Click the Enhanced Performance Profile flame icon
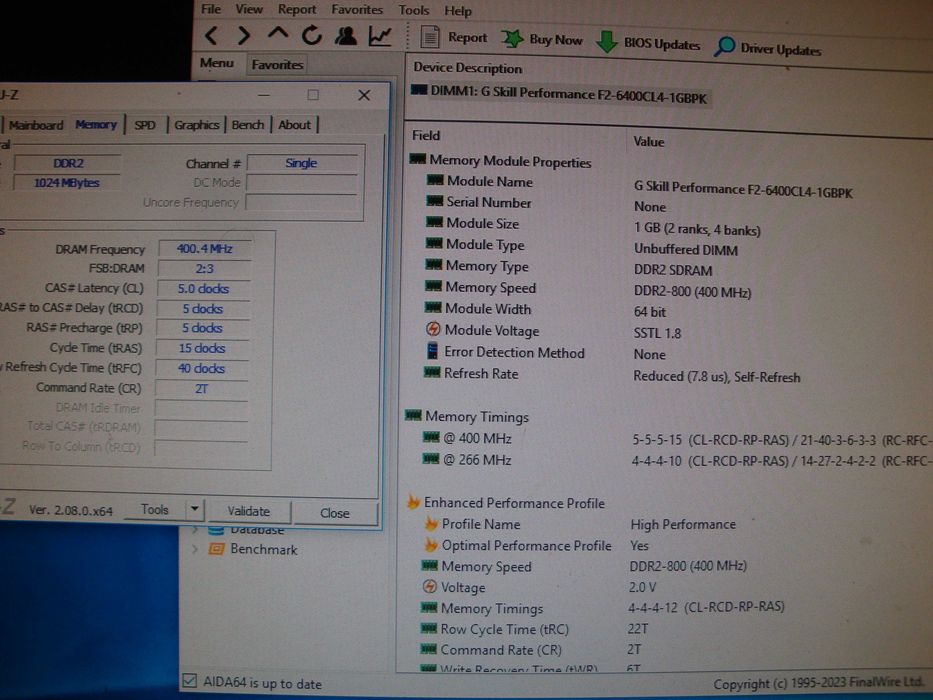The image size is (933, 700). [413, 502]
